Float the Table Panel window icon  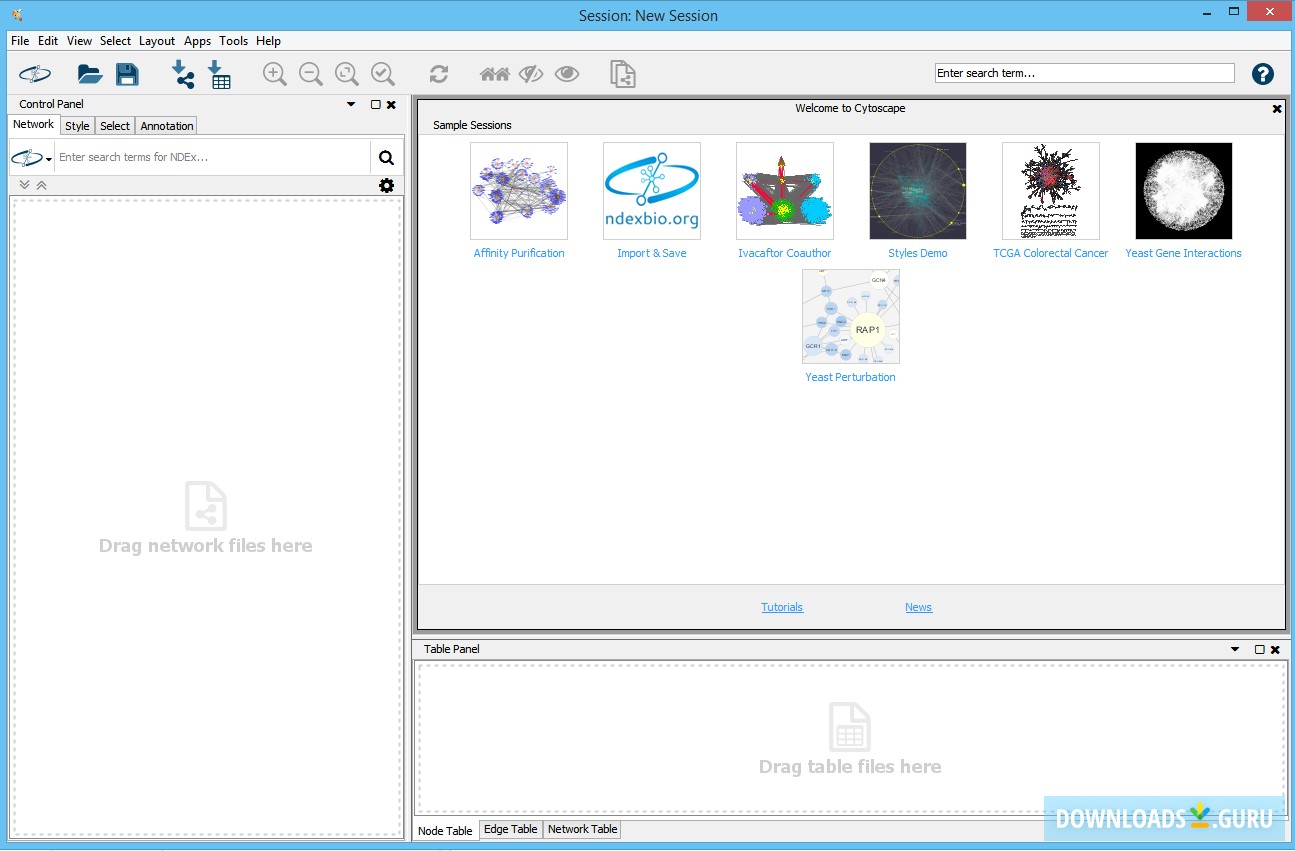pos(1260,649)
